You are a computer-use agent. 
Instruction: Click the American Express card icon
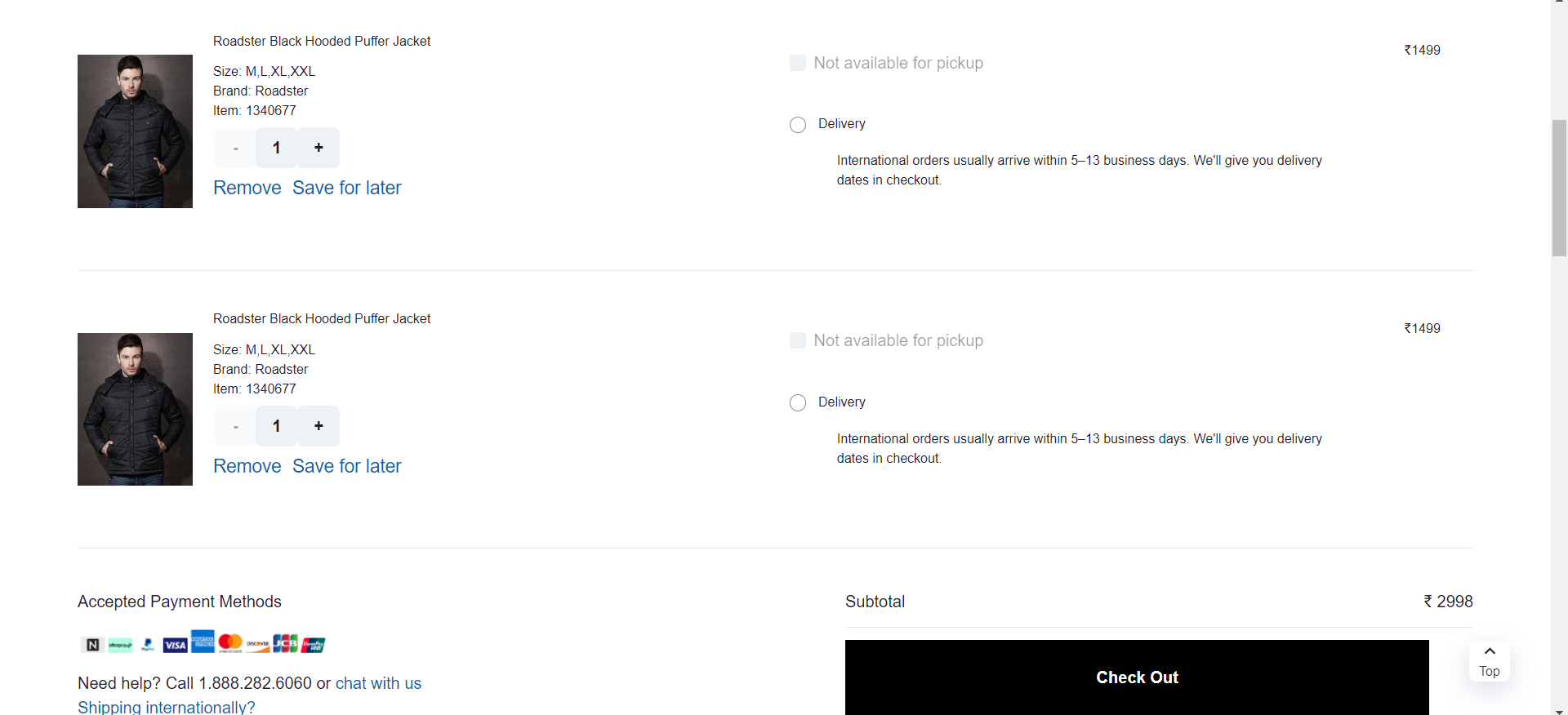click(x=203, y=642)
